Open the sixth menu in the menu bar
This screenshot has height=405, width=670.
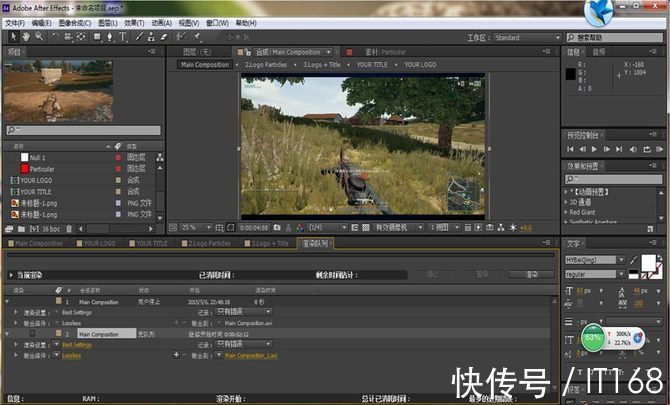point(162,23)
